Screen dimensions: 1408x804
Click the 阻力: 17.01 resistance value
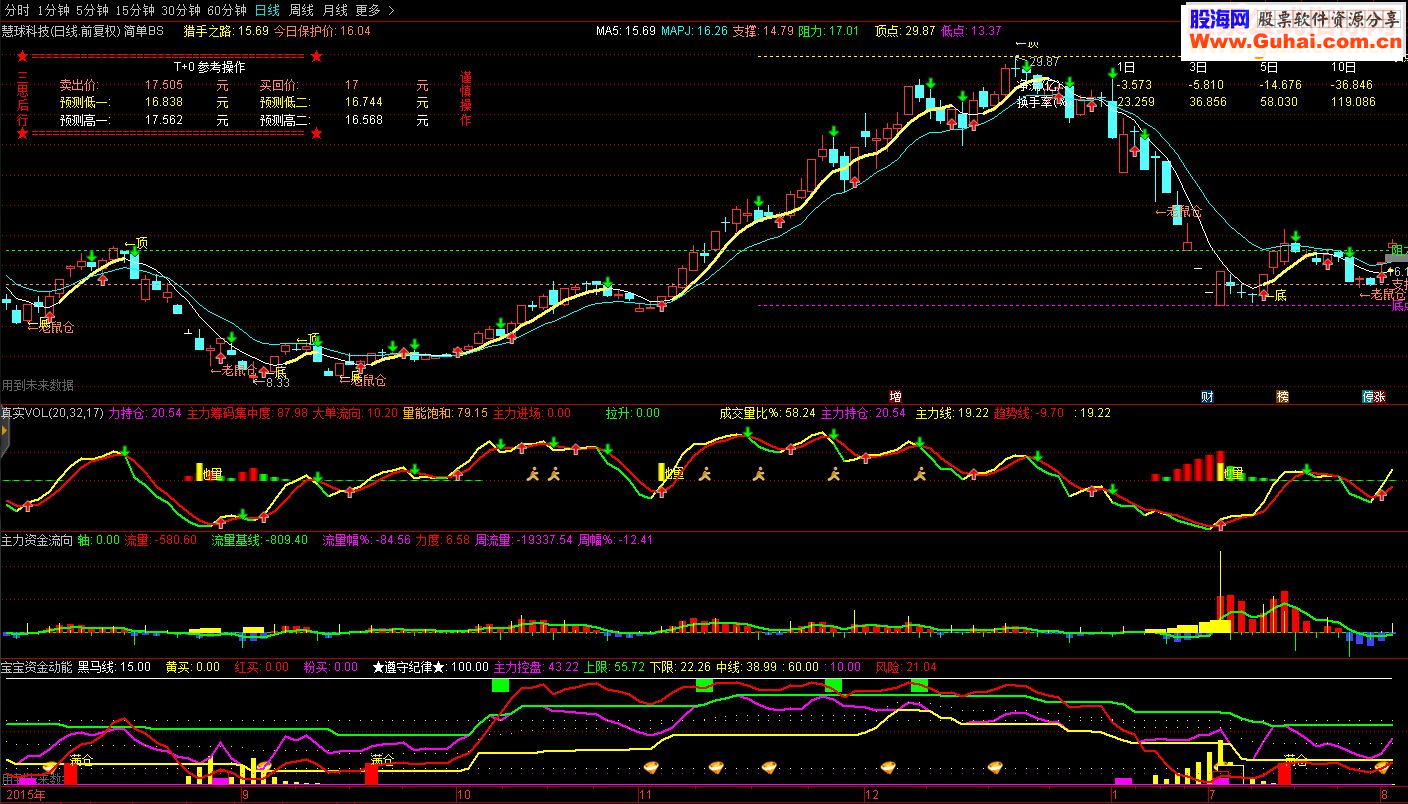[829, 31]
